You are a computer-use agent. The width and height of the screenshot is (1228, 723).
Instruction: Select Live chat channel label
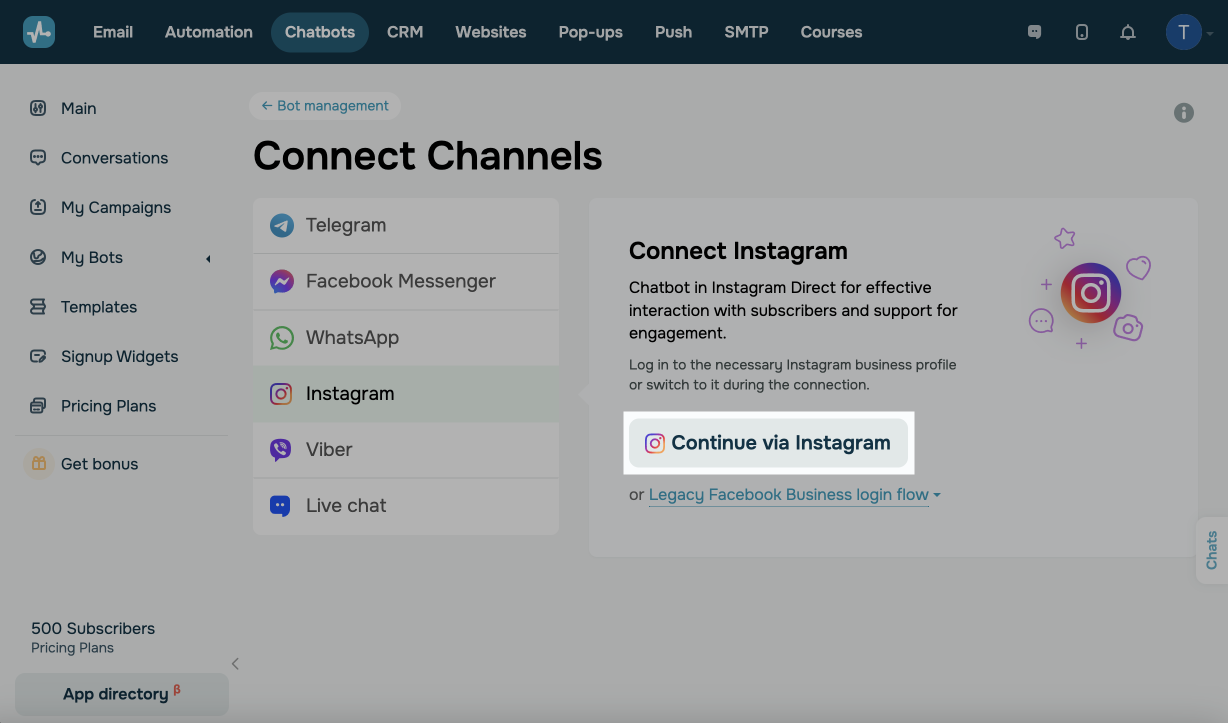[346, 506]
